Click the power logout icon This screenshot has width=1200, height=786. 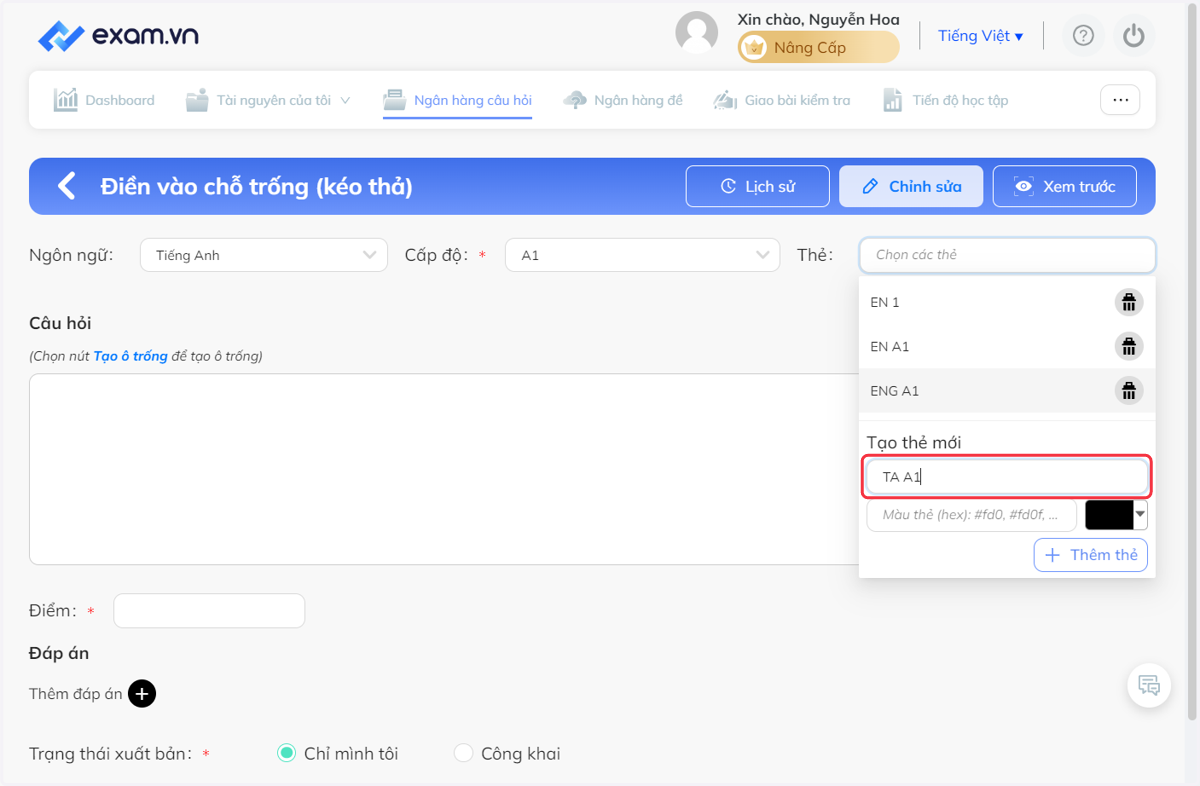tap(1133, 36)
